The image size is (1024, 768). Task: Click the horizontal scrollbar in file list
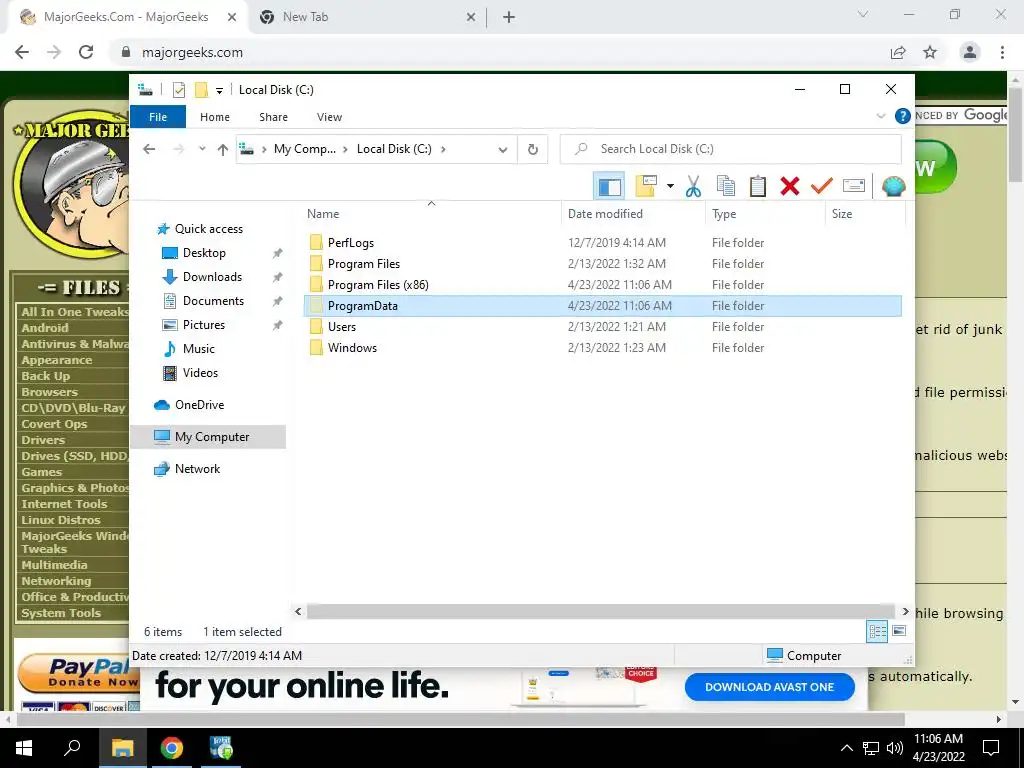click(x=600, y=612)
